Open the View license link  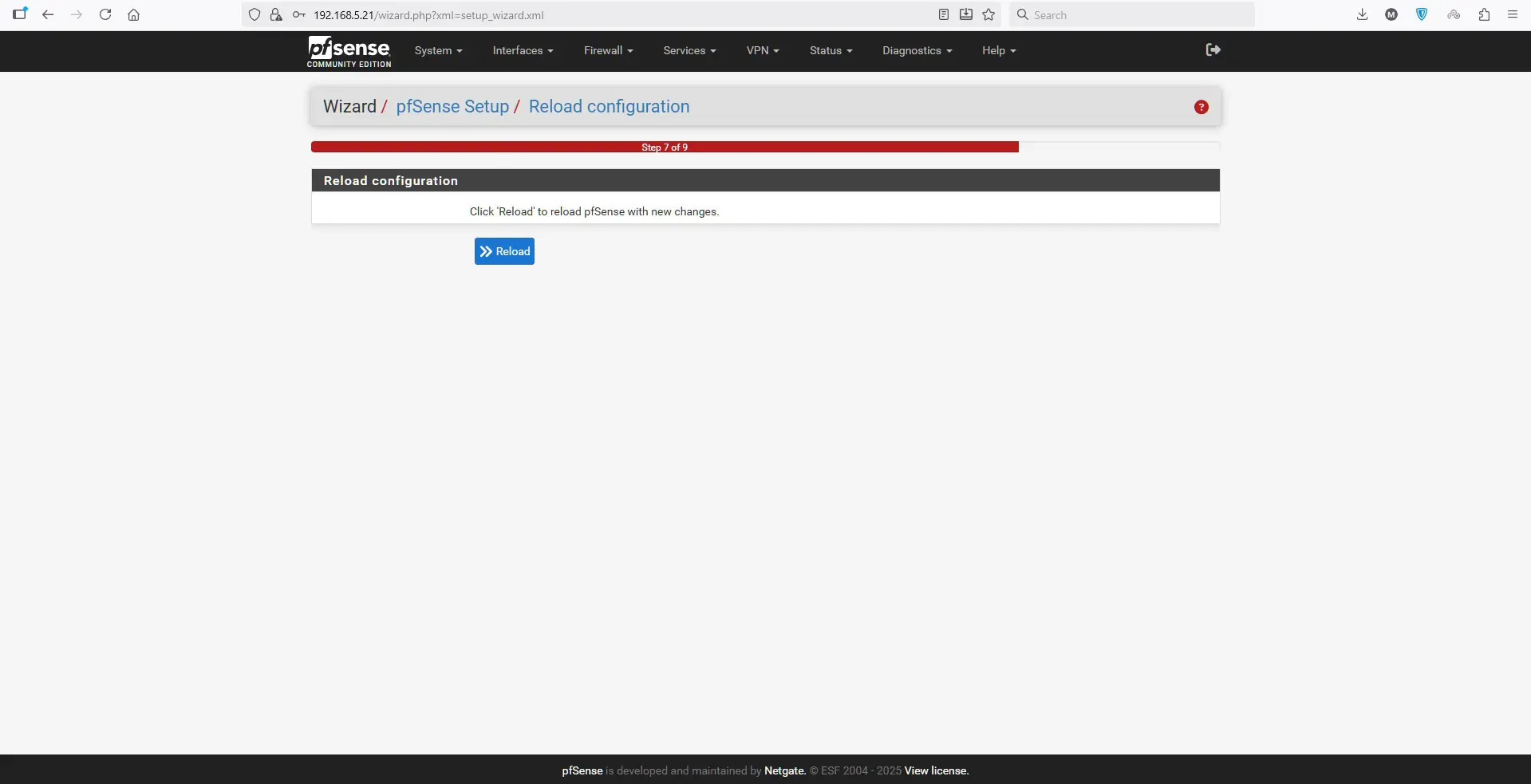click(937, 770)
